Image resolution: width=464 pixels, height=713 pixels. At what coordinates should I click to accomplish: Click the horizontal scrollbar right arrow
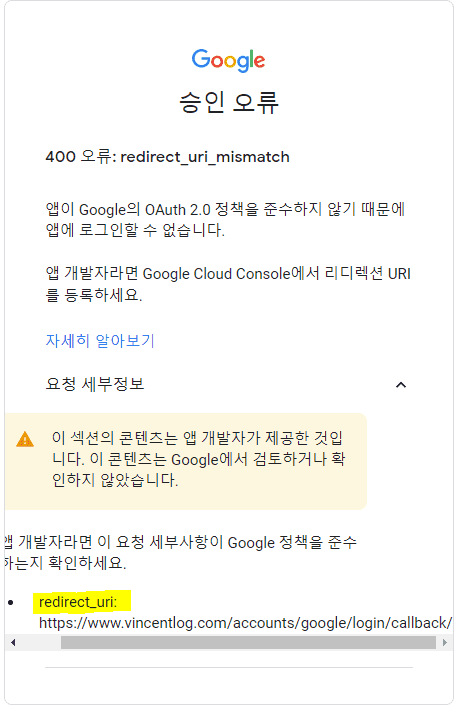click(x=445, y=643)
